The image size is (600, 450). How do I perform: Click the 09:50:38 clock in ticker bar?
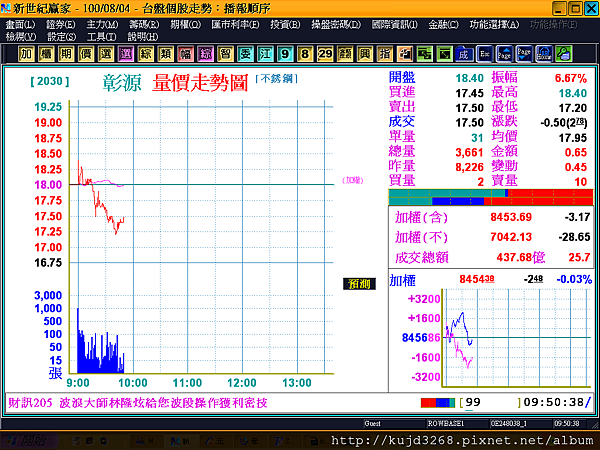click(x=554, y=403)
